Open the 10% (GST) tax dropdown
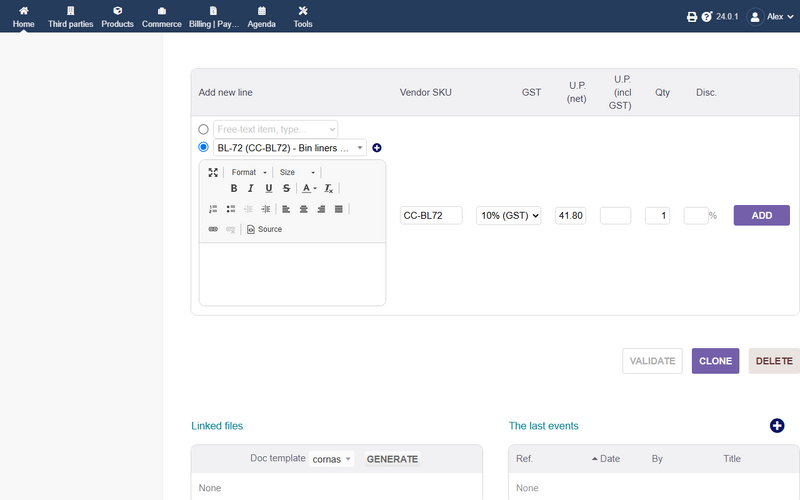 coord(509,215)
